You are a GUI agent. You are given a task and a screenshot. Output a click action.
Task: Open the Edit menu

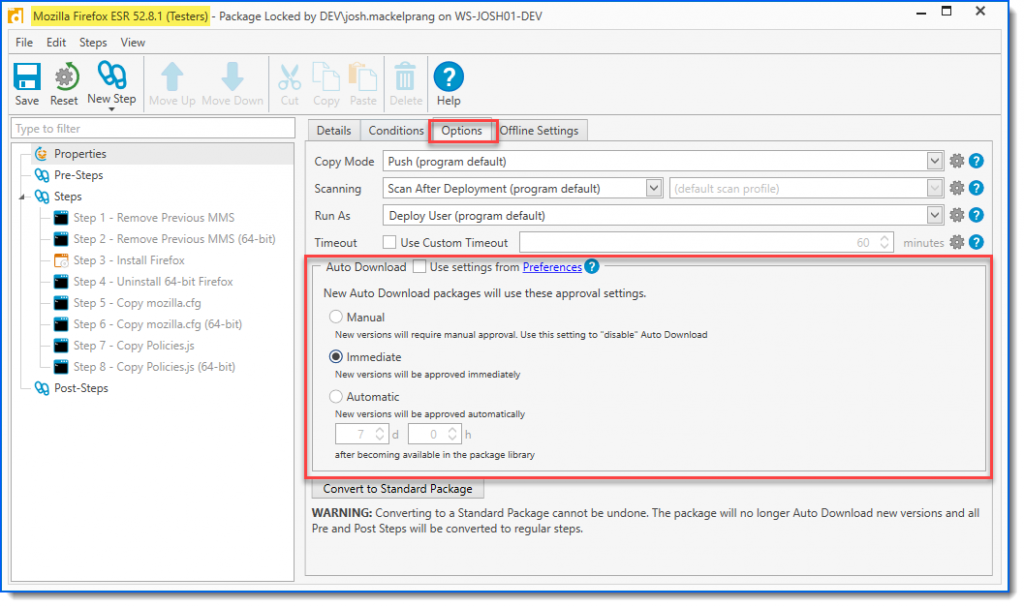pyautogui.click(x=56, y=42)
